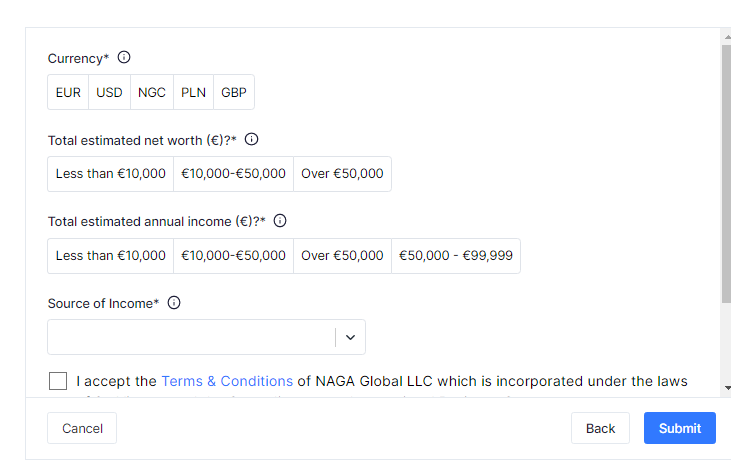Click info icon beside Total estimated annual income
Screen dimensions: 731x463
pos(280,221)
